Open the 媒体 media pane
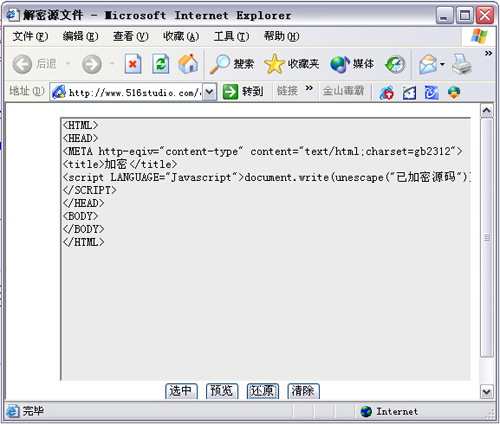500x425 pixels. point(352,64)
